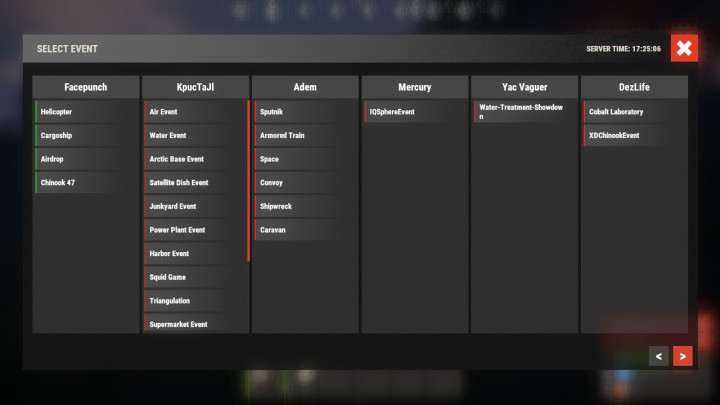Select Water-Treatment-Showdown event
Image resolution: width=720 pixels, height=405 pixels.
click(525, 112)
